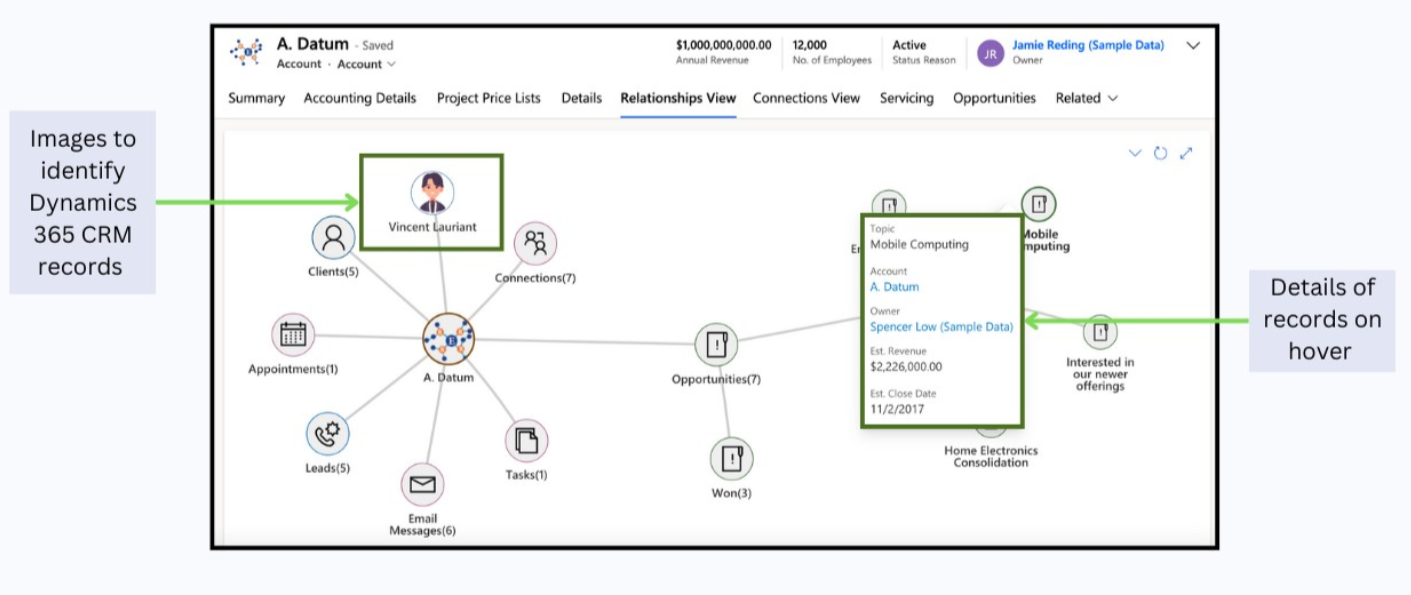The width and height of the screenshot is (1411, 595).
Task: Select the Details tab
Action: [x=581, y=98]
